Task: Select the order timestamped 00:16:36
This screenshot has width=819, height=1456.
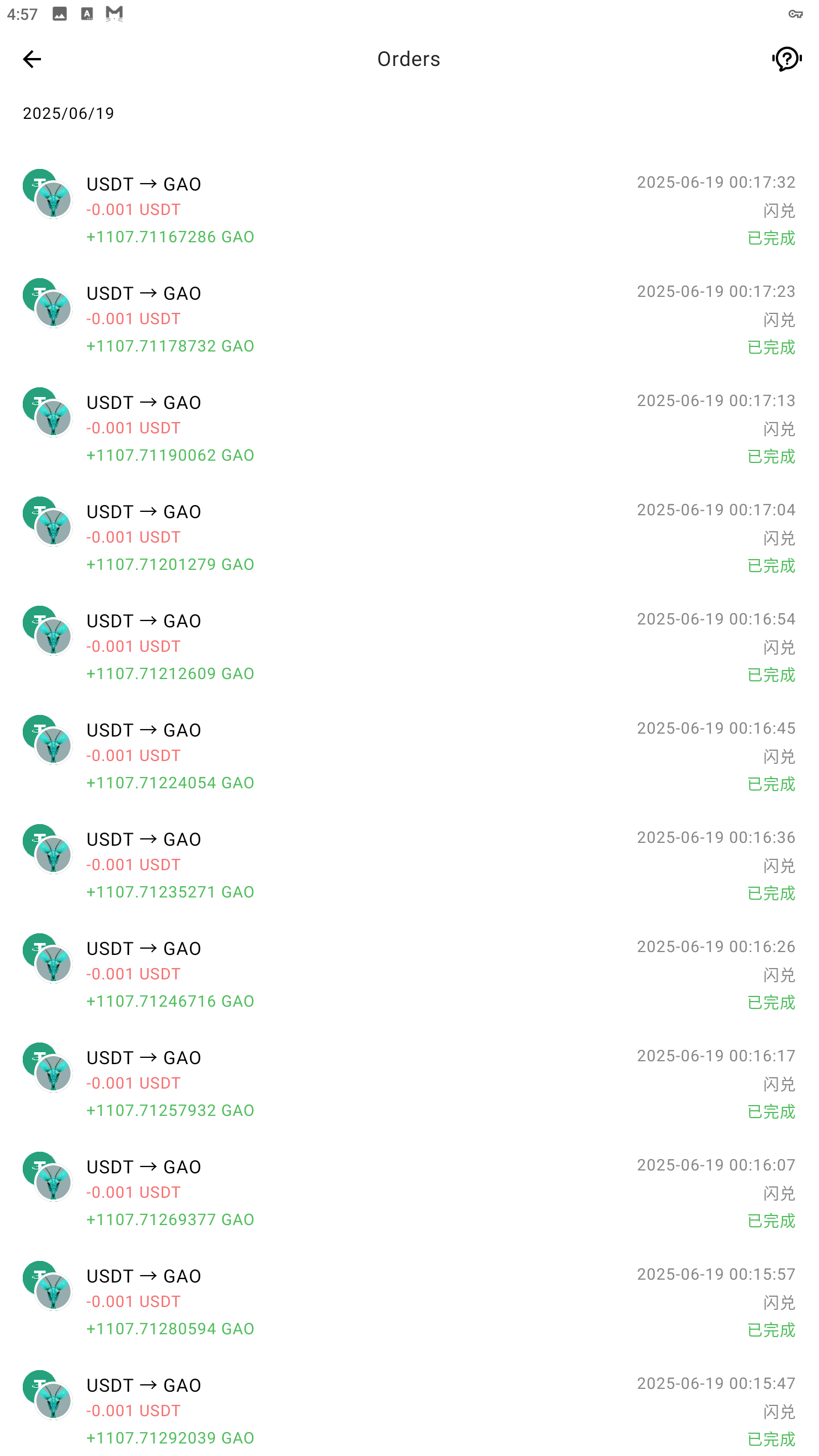Action: [409, 864]
